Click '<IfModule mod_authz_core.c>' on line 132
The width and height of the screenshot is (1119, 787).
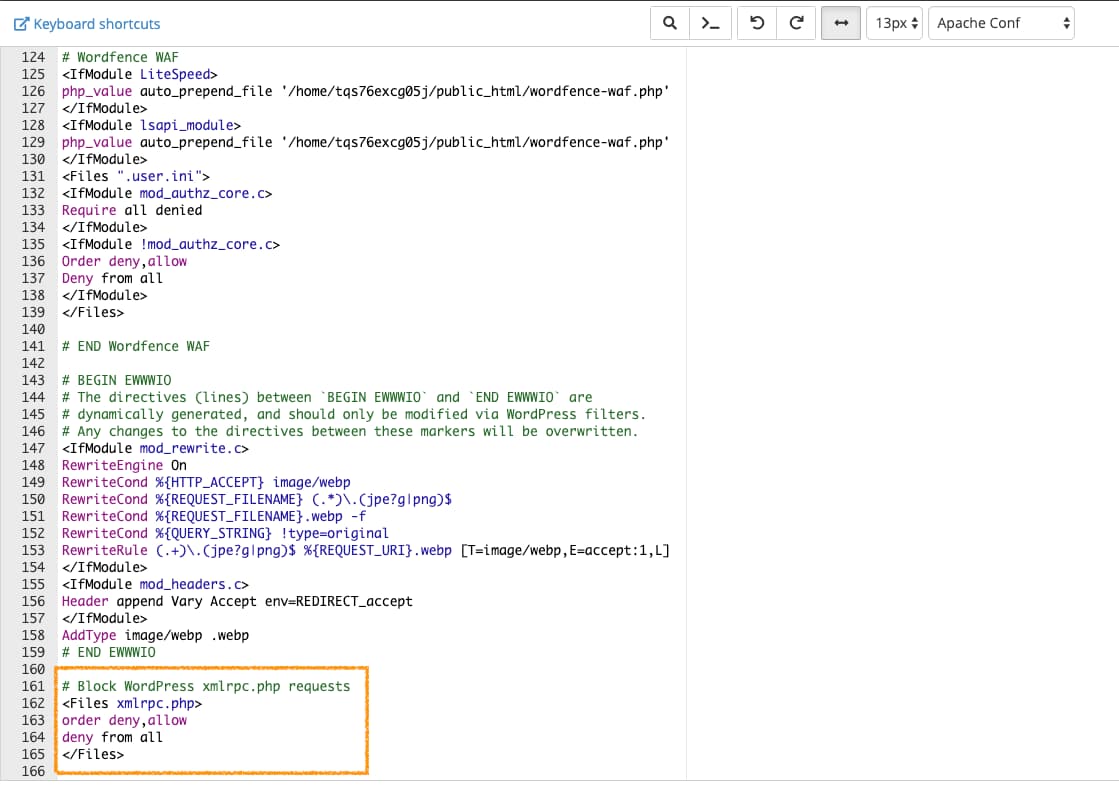tap(166, 193)
